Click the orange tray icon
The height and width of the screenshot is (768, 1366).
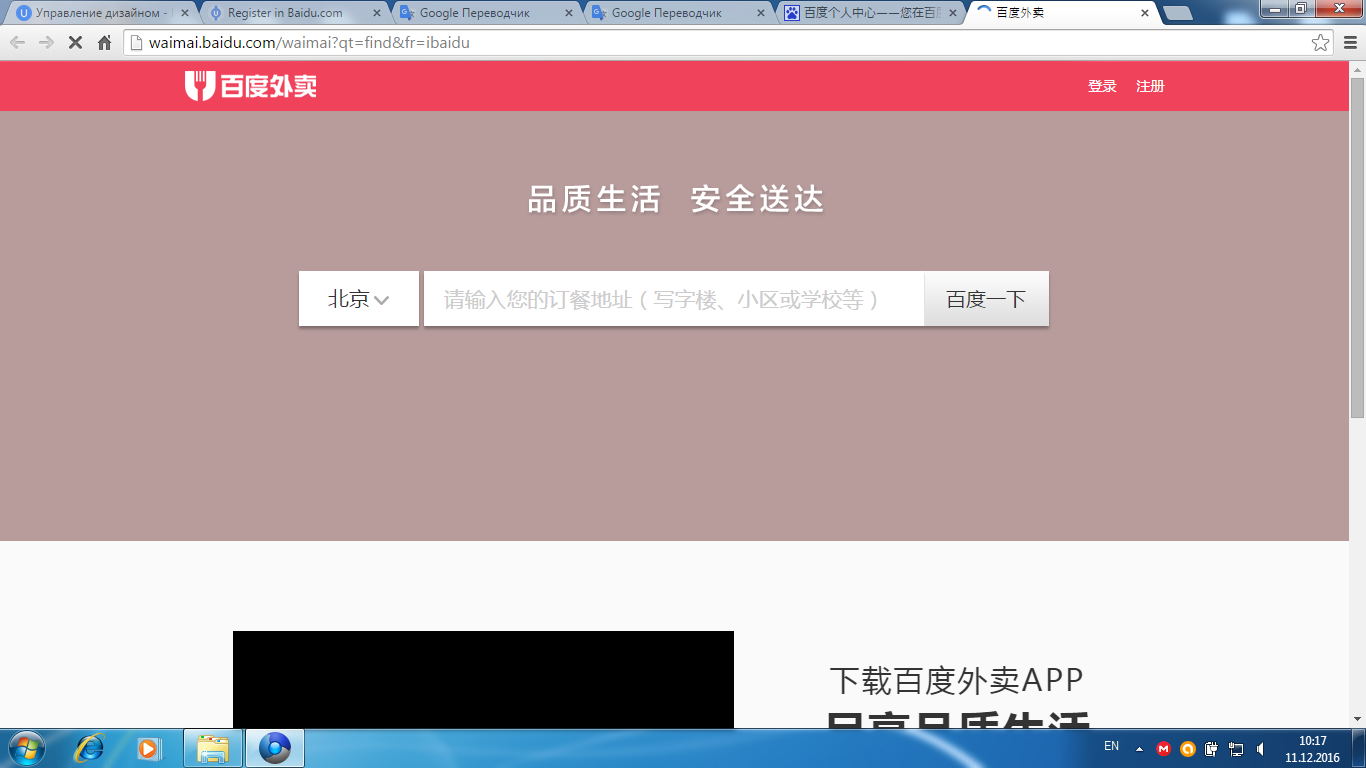(x=1187, y=748)
